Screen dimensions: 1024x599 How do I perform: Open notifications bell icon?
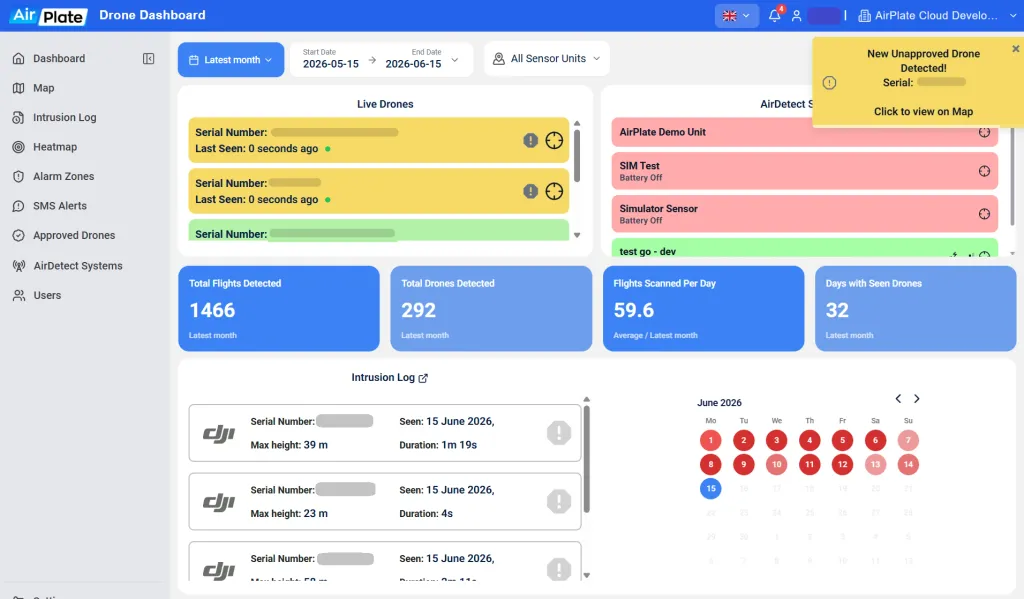[775, 15]
